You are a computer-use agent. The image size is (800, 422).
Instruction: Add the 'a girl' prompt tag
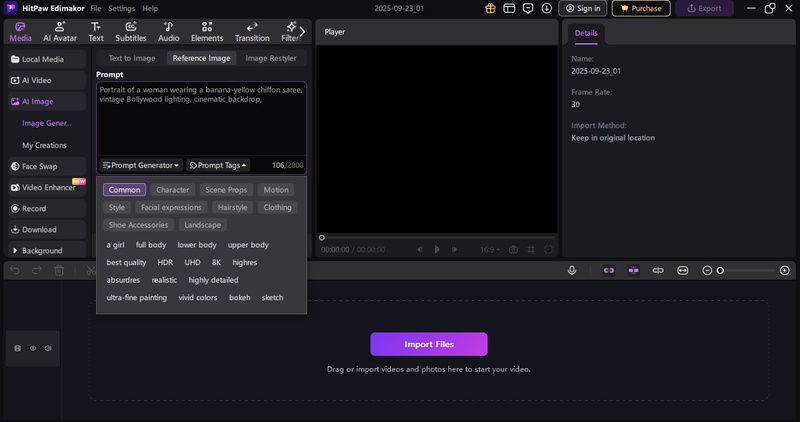click(115, 245)
